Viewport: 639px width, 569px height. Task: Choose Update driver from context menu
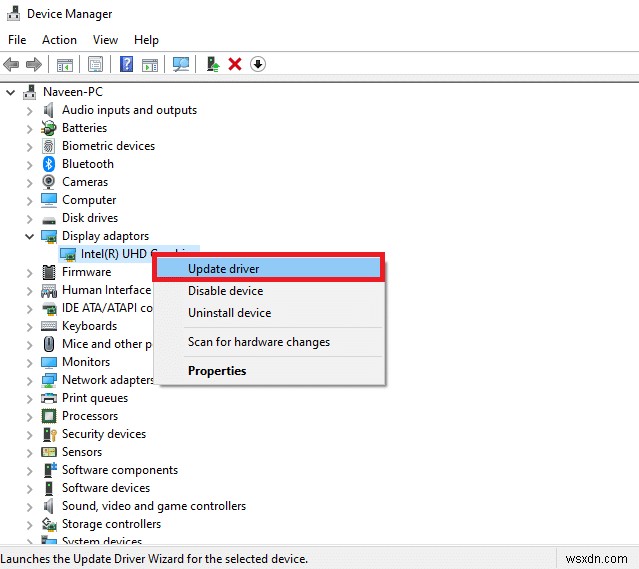click(269, 269)
